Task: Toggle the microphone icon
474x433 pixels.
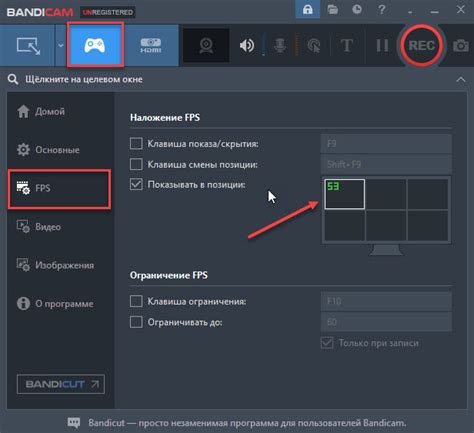Action: coord(280,46)
